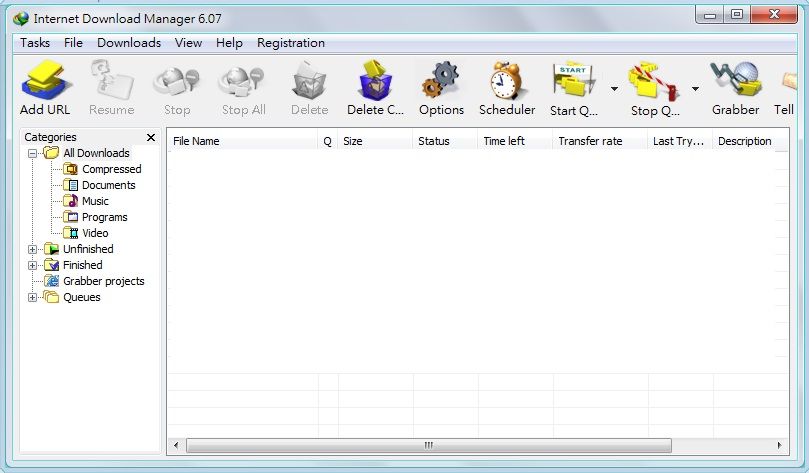Collapse the All Downloads tree node
Viewport: 809px width, 473px height.
coord(33,153)
